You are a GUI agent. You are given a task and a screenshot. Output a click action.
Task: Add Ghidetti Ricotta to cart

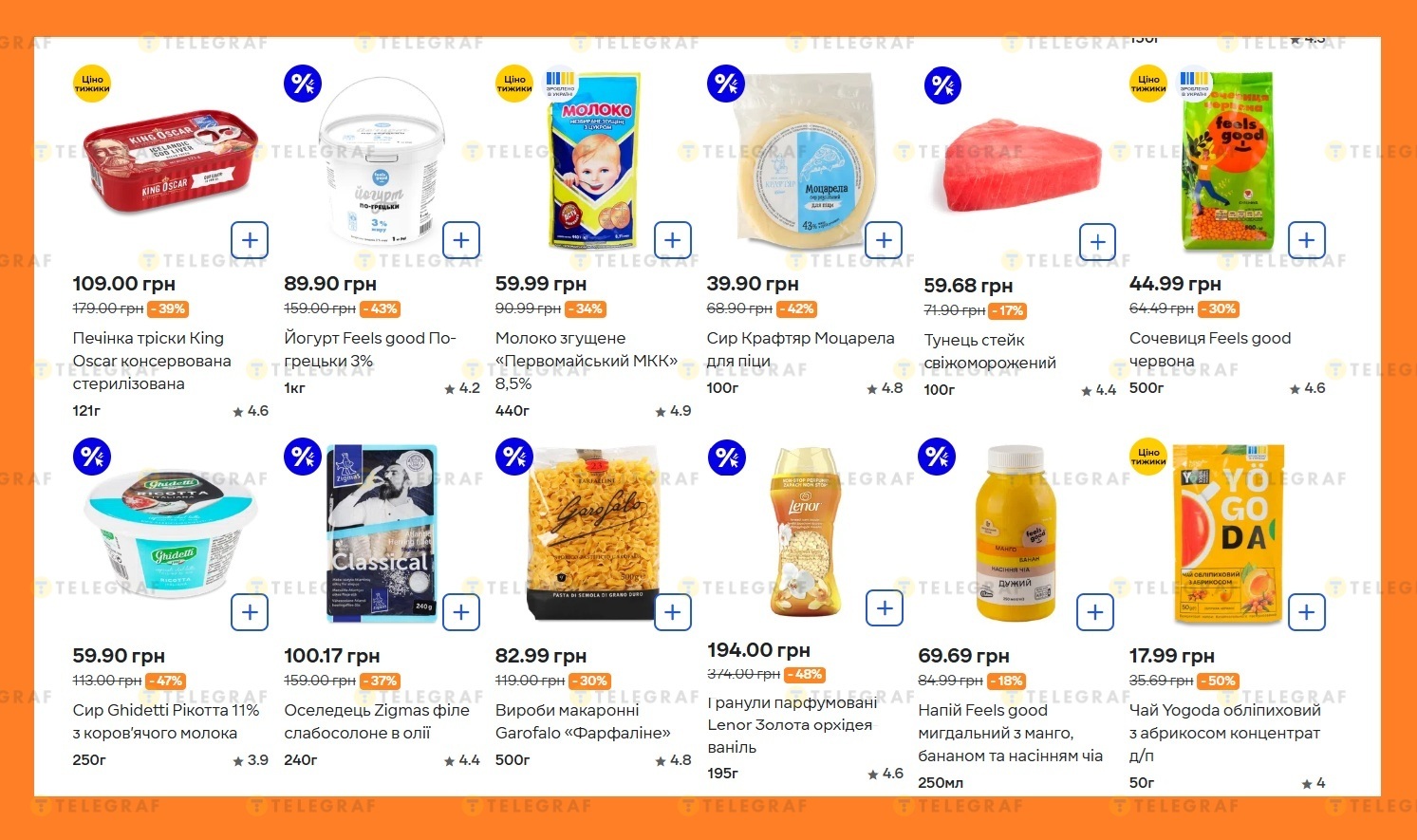[x=250, y=612]
